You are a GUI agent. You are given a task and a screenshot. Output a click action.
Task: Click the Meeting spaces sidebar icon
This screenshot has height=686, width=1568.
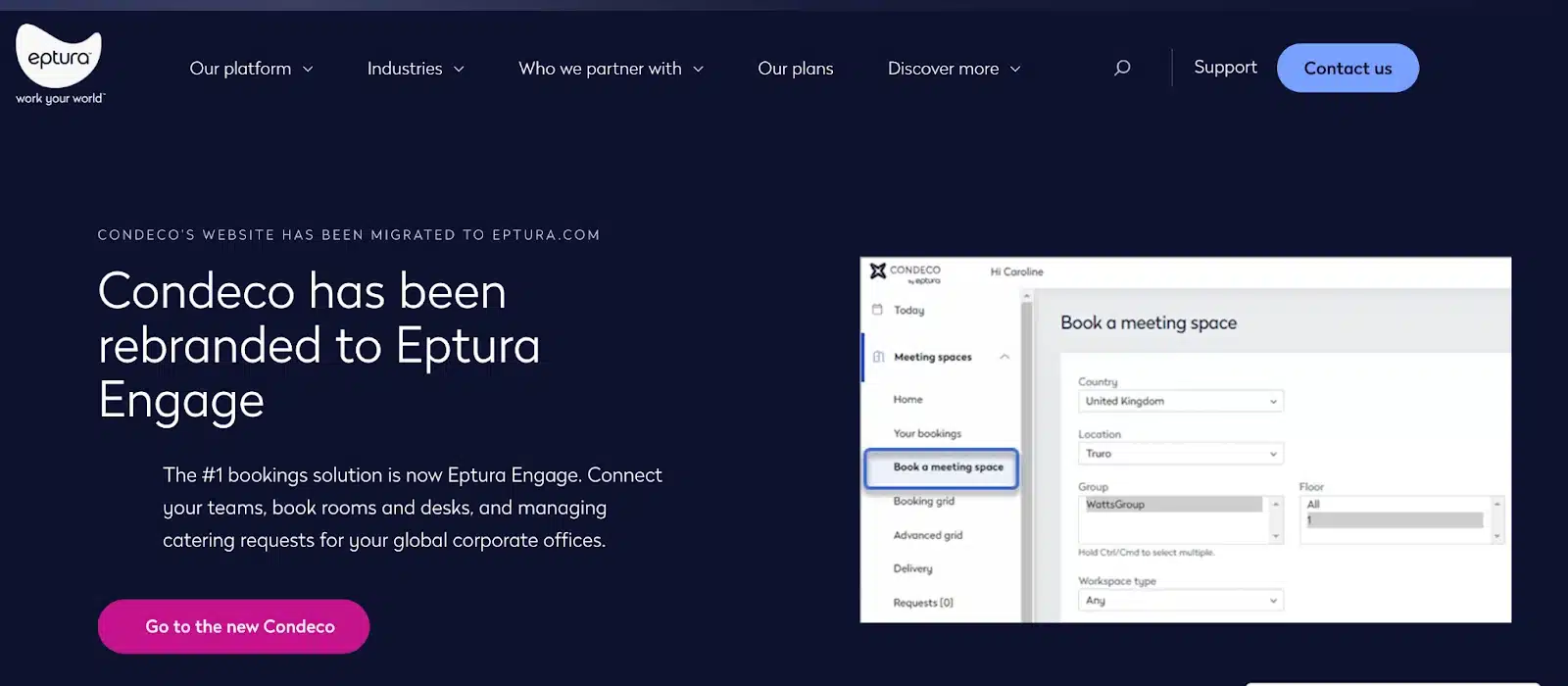[878, 357]
